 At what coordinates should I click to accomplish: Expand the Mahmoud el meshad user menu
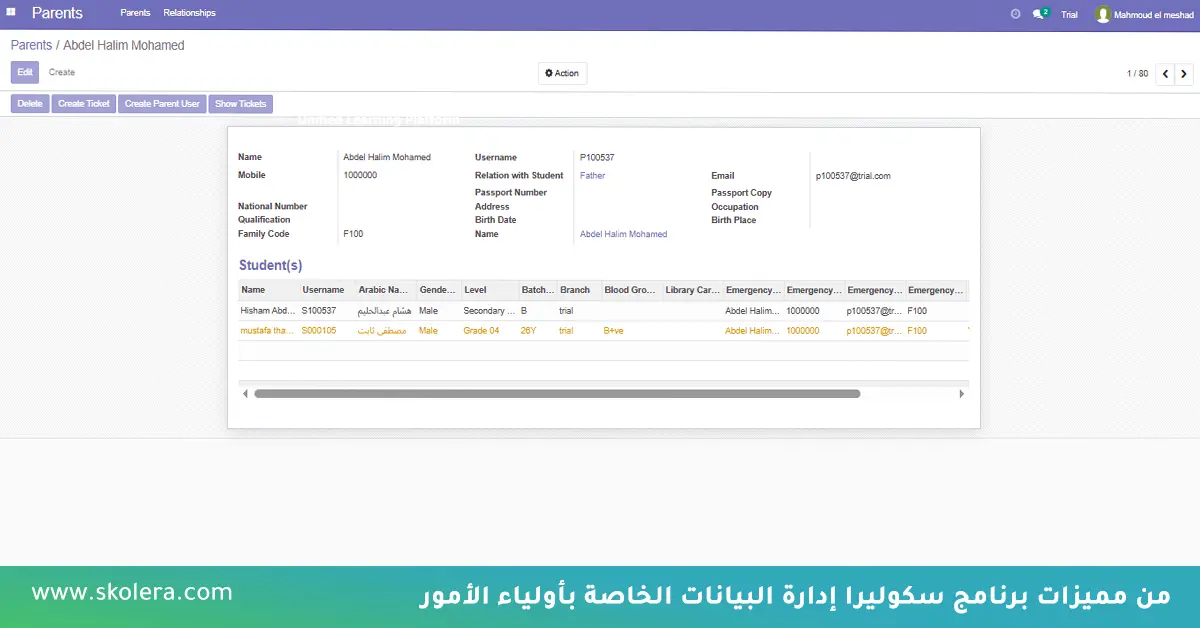[1152, 14]
